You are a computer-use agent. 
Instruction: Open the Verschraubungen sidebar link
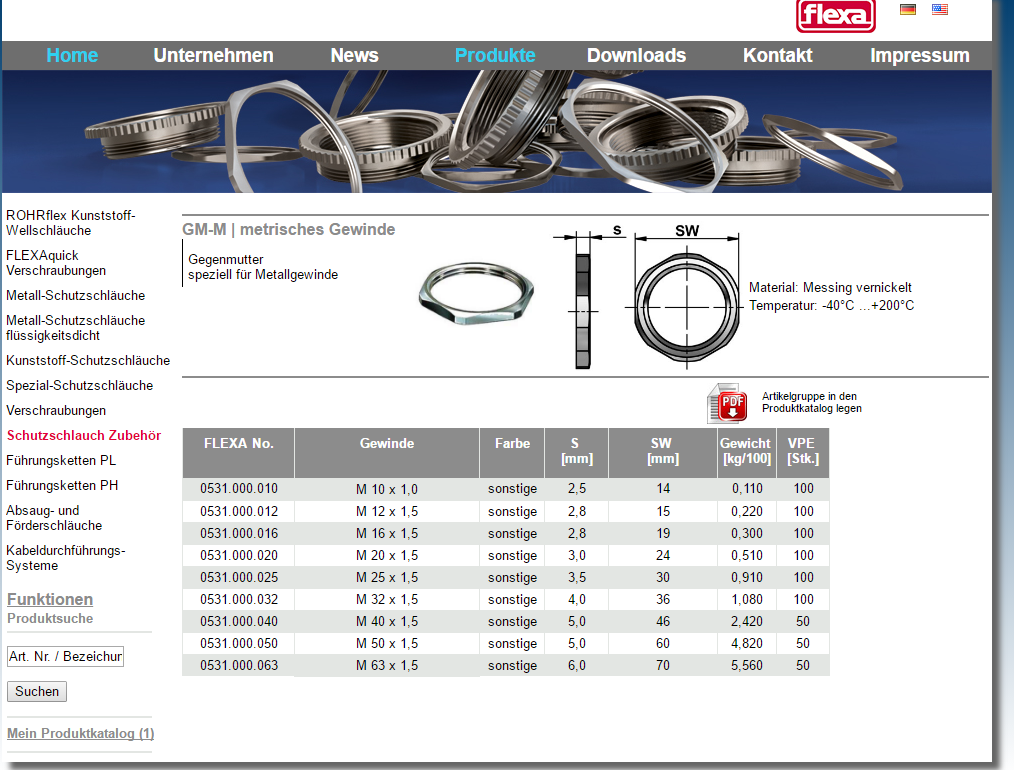(x=56, y=411)
